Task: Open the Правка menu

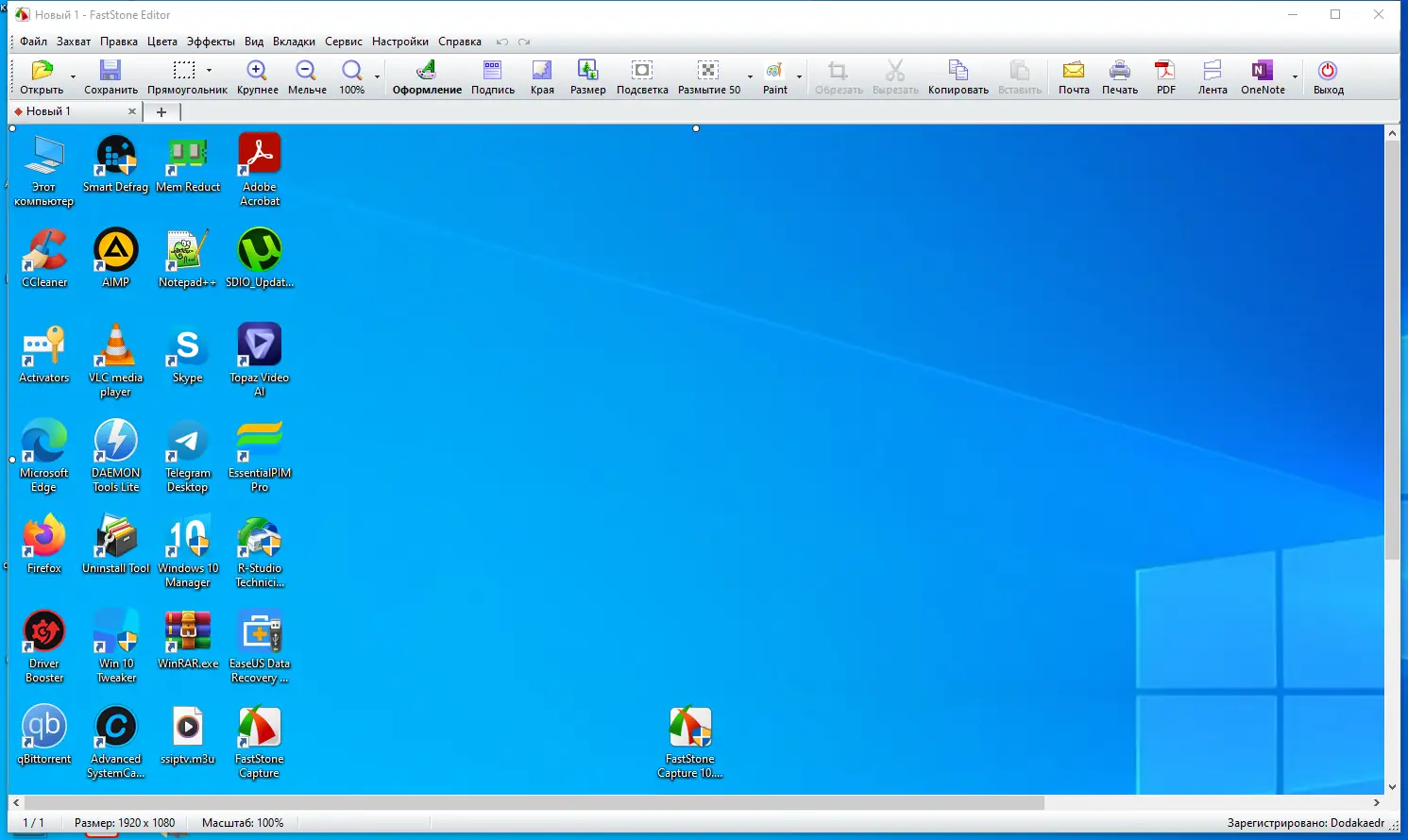Action: [x=119, y=42]
